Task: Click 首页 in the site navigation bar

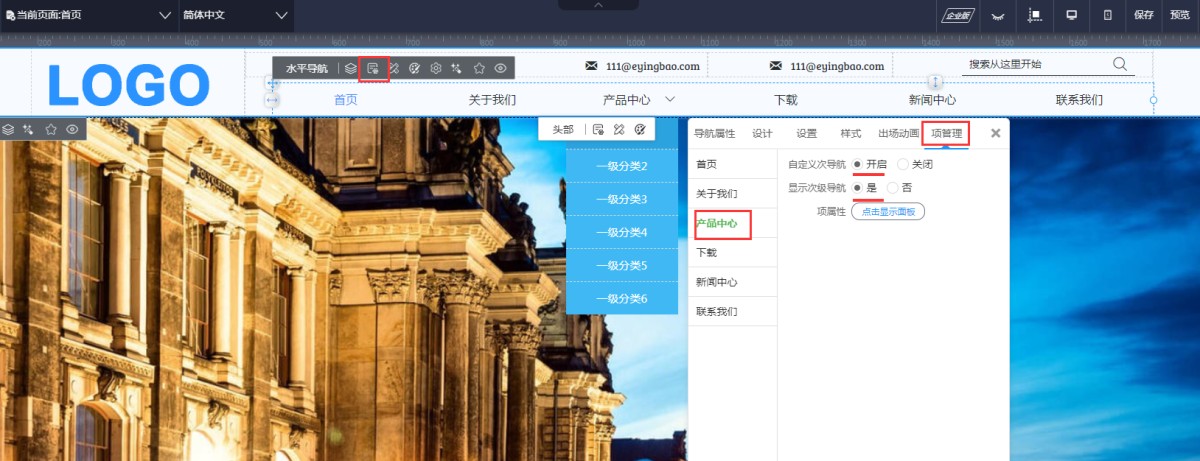Action: pos(346,100)
